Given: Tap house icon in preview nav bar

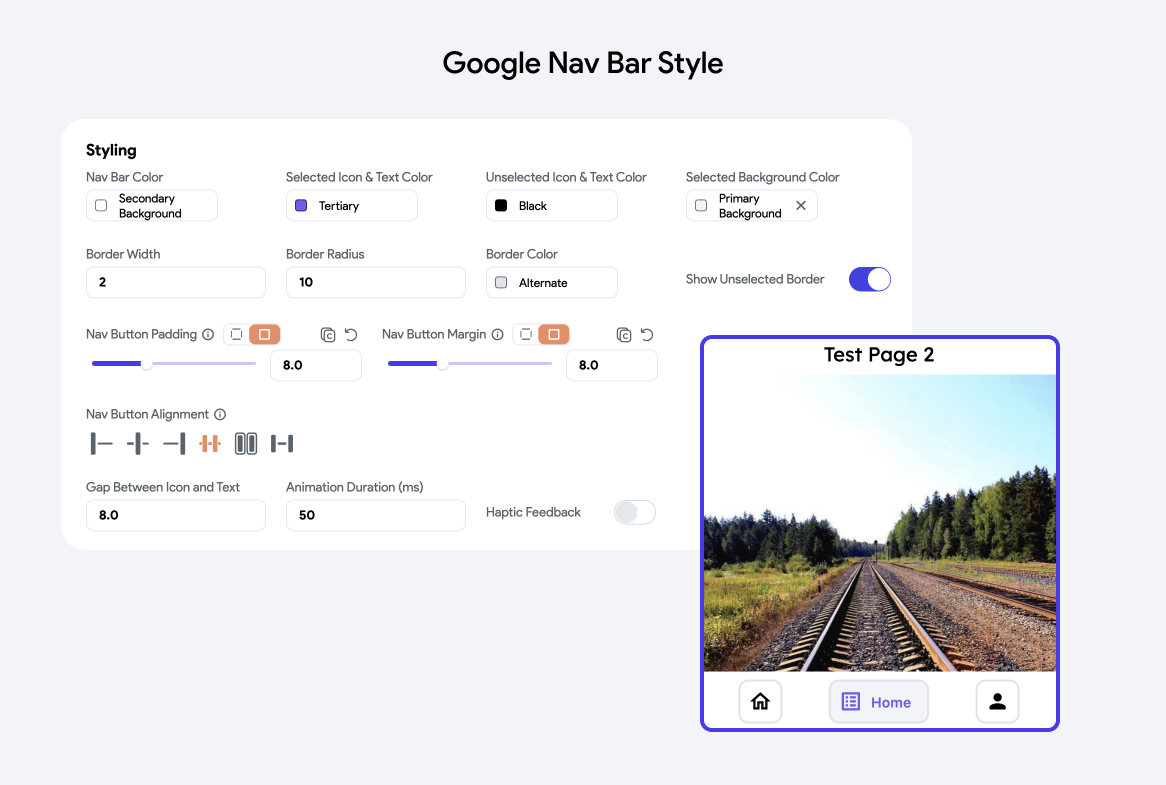Looking at the screenshot, I should pos(760,701).
